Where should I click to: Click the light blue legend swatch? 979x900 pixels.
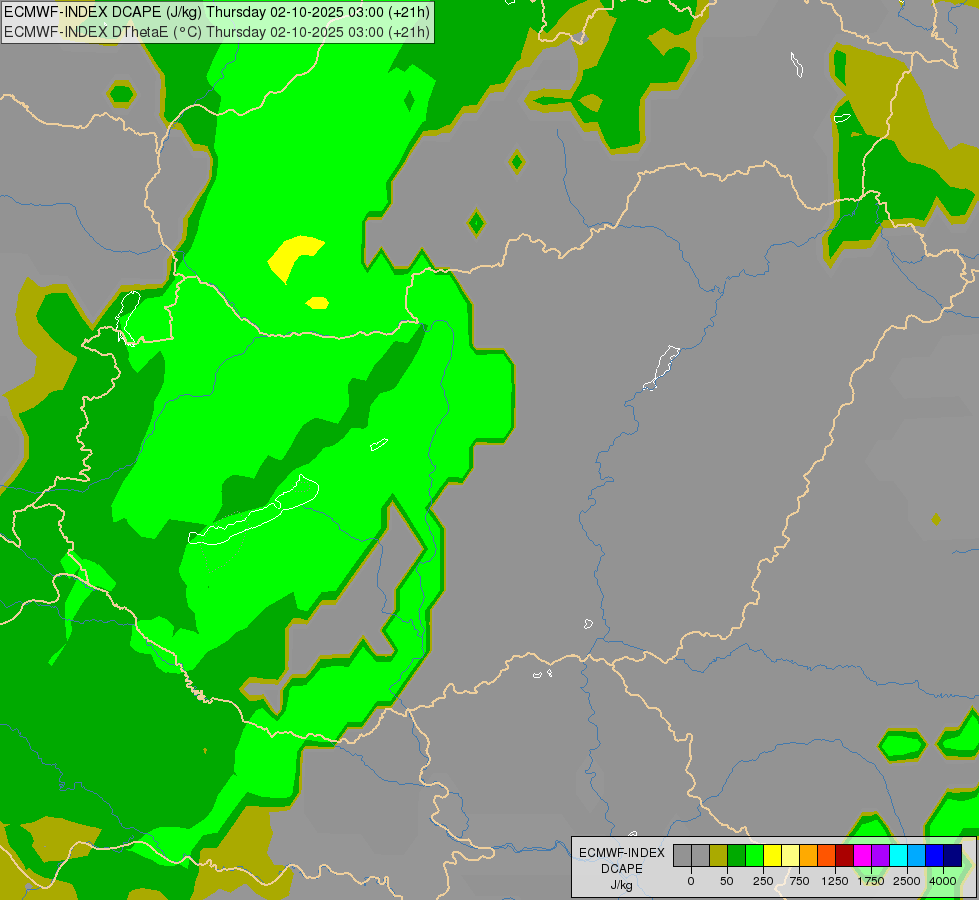click(x=917, y=855)
